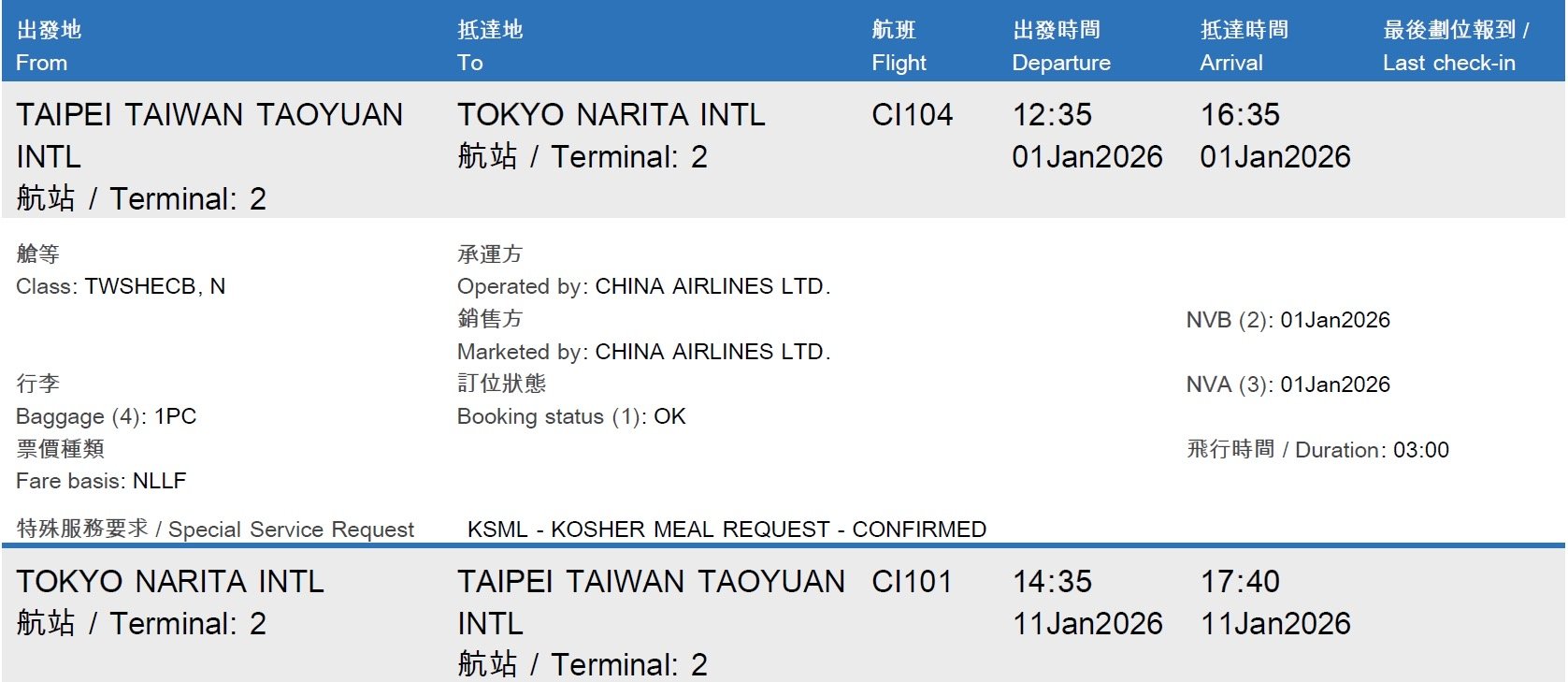Select flight number CI104
This screenshot has height=682, width=1568.
(x=912, y=115)
